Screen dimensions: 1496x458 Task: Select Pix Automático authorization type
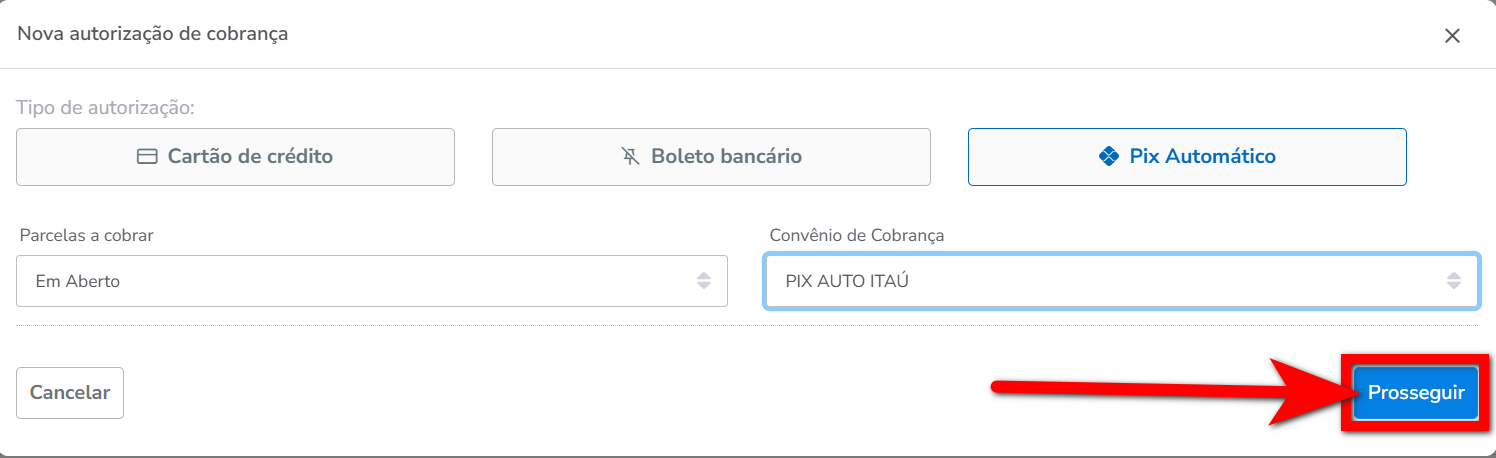tap(1187, 157)
